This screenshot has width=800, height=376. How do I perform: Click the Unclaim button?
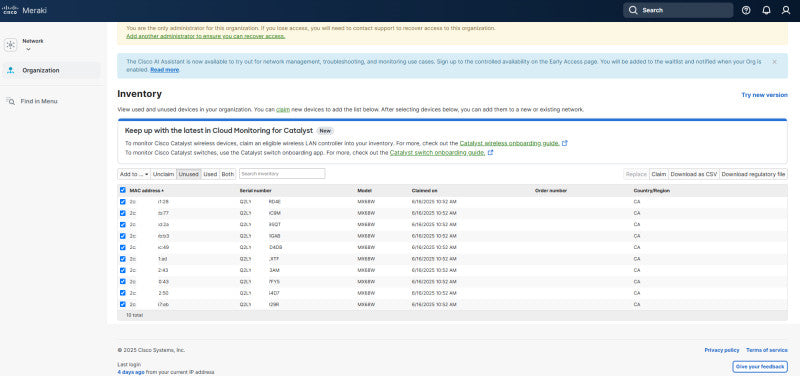tap(163, 174)
